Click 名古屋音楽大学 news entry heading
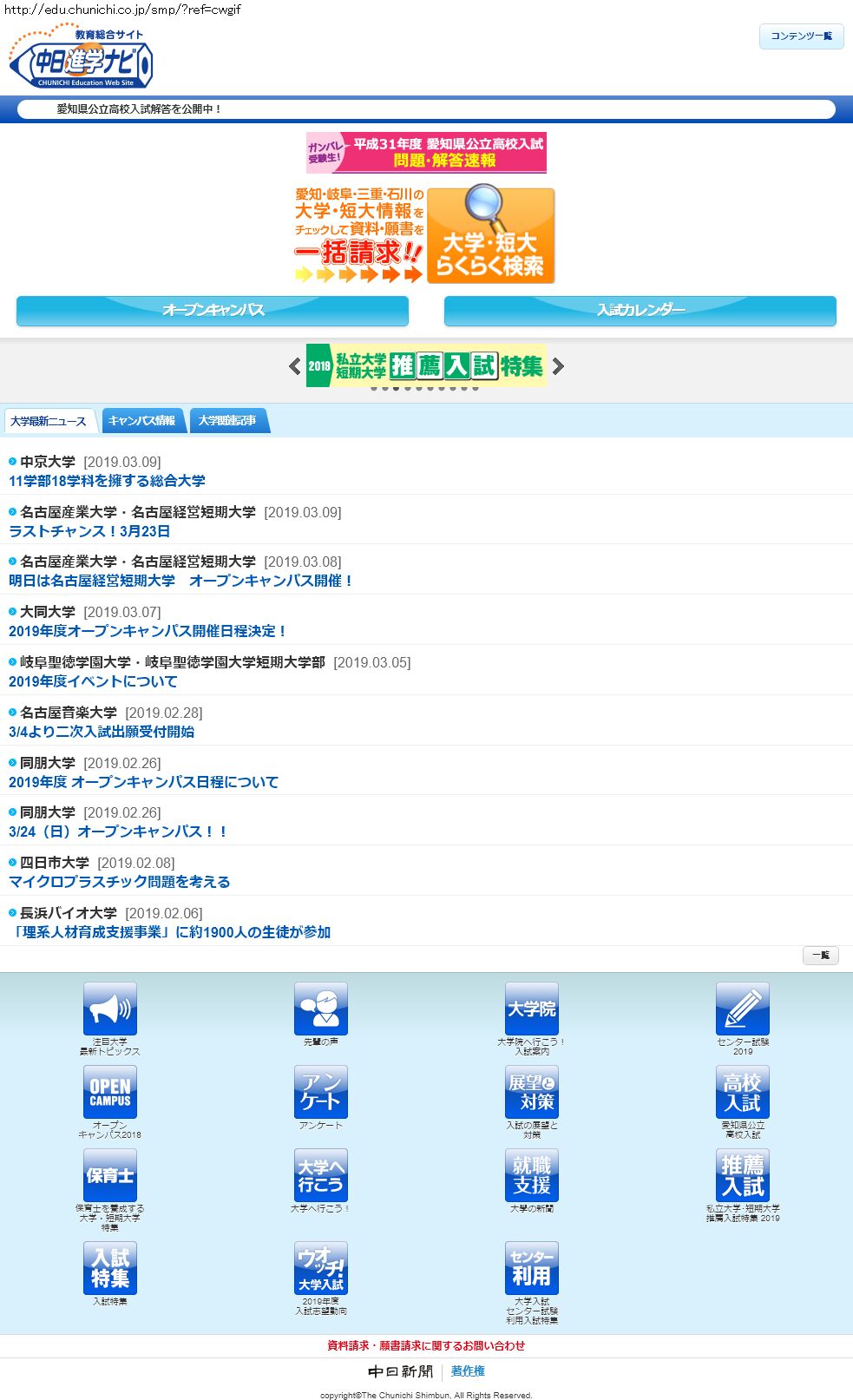 point(69,713)
